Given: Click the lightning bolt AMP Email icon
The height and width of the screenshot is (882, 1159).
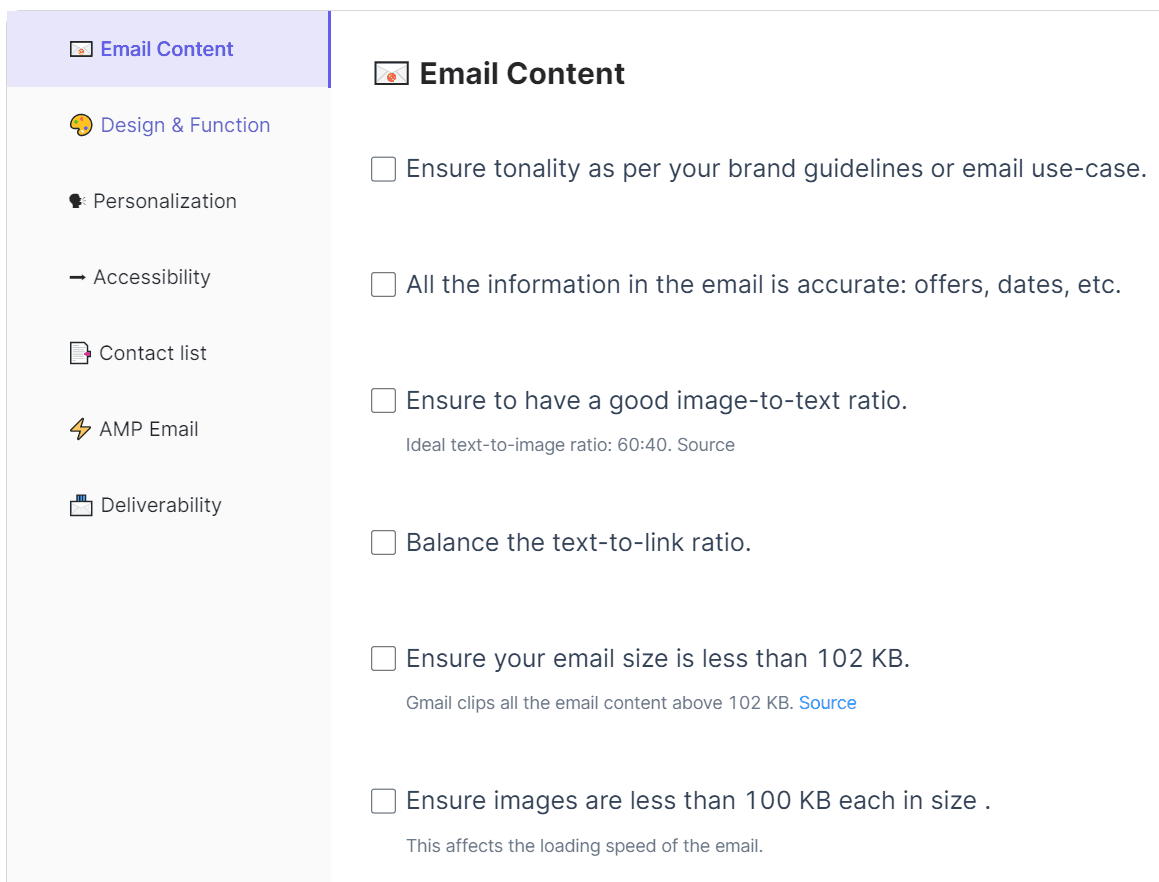Looking at the screenshot, I should (x=80, y=429).
